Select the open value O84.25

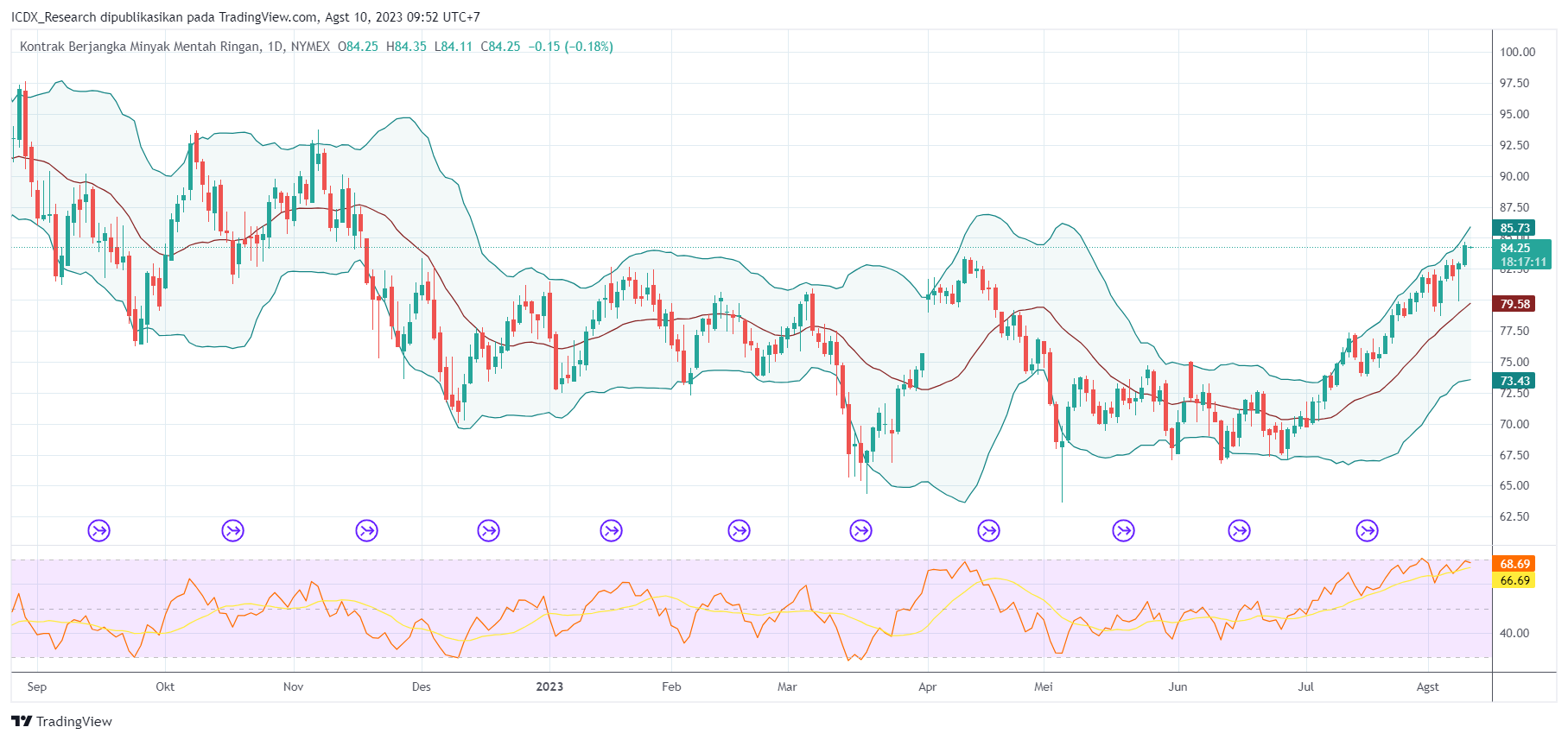click(x=358, y=47)
